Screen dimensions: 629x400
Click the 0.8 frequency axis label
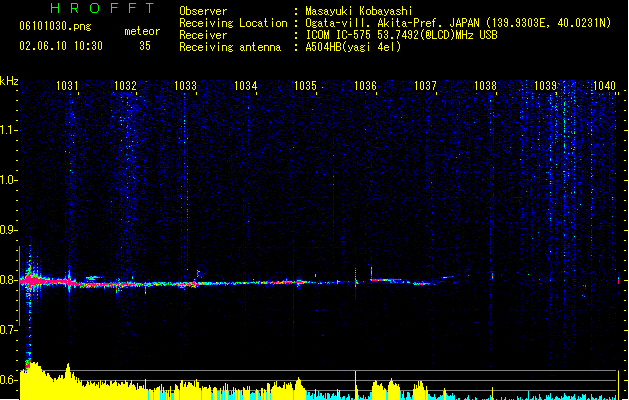[8, 280]
